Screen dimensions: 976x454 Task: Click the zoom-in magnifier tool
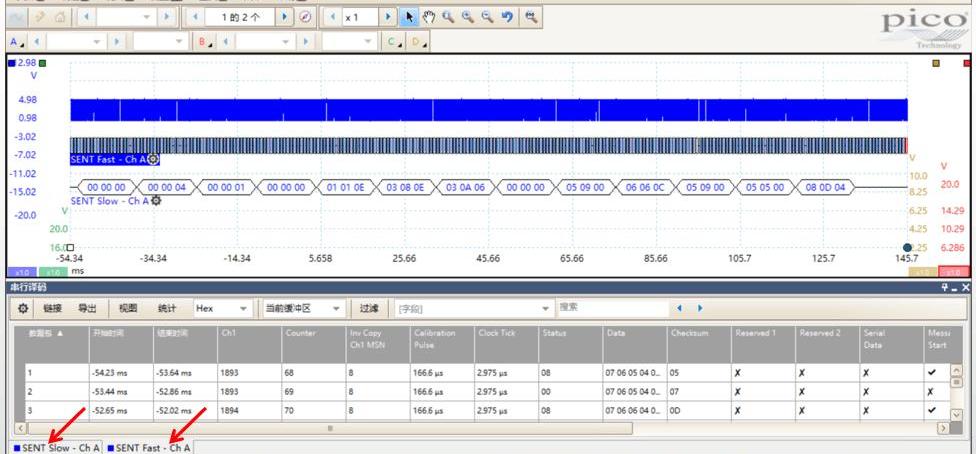coord(468,17)
